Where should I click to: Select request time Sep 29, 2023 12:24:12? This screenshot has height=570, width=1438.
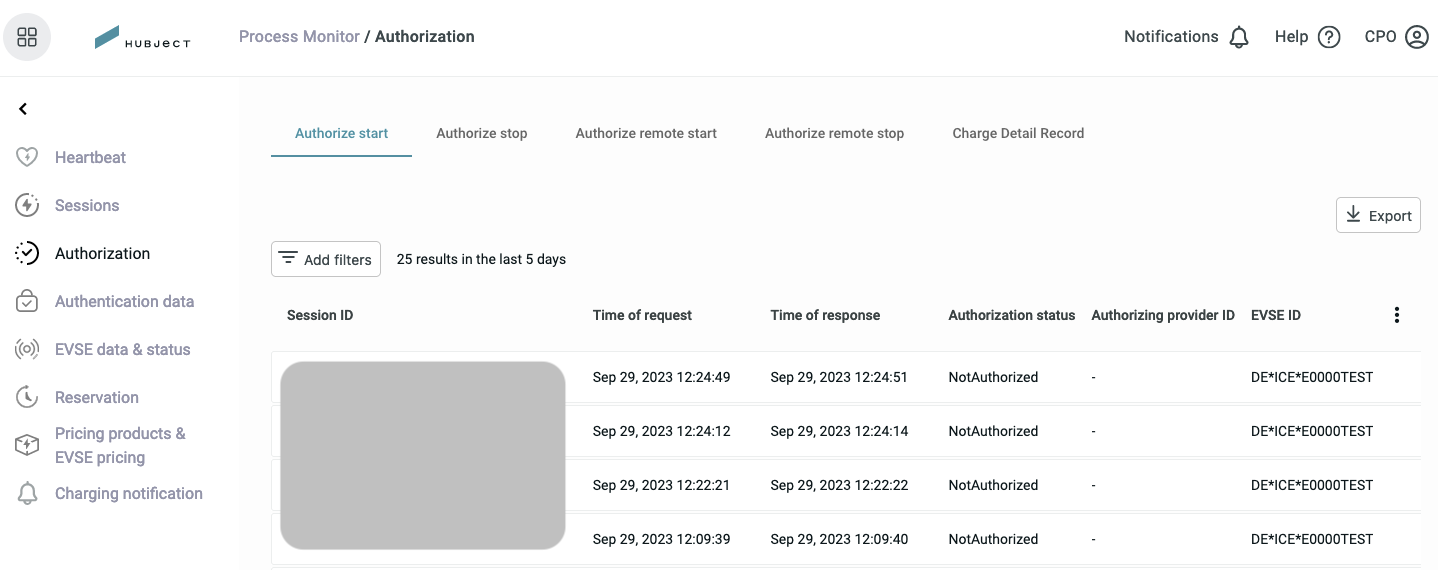coord(661,431)
